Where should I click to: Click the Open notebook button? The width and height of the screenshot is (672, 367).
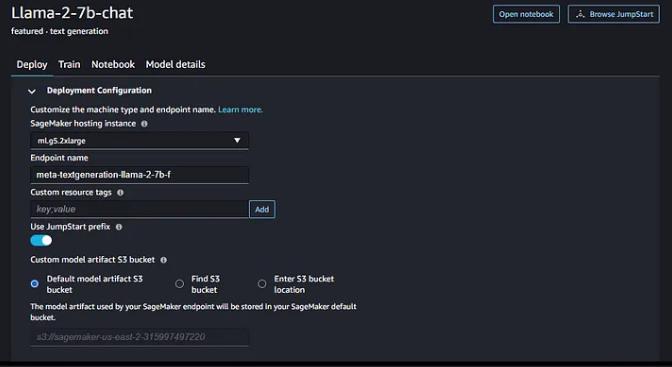[x=526, y=14]
